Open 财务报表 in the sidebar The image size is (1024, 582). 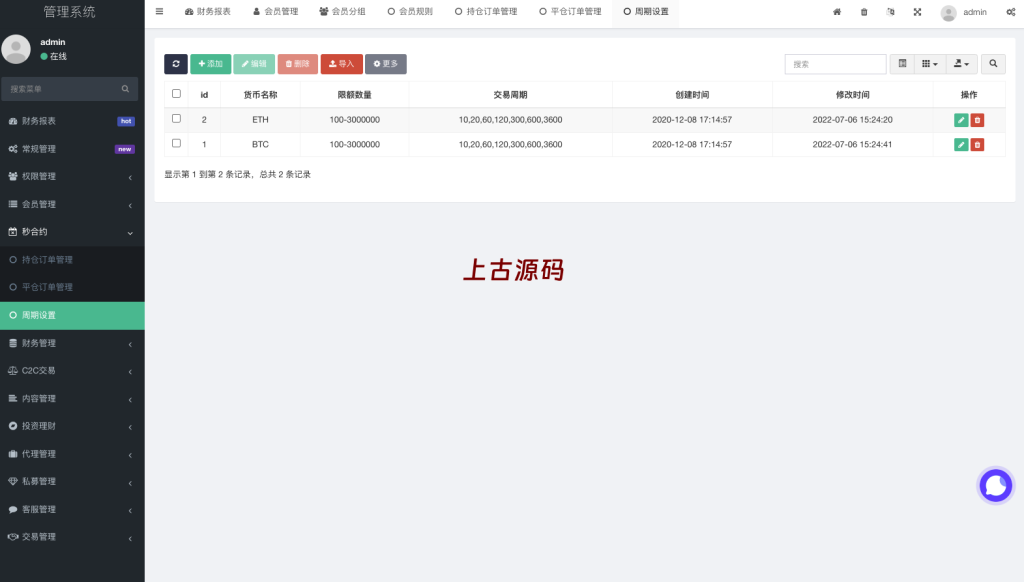coord(72,121)
